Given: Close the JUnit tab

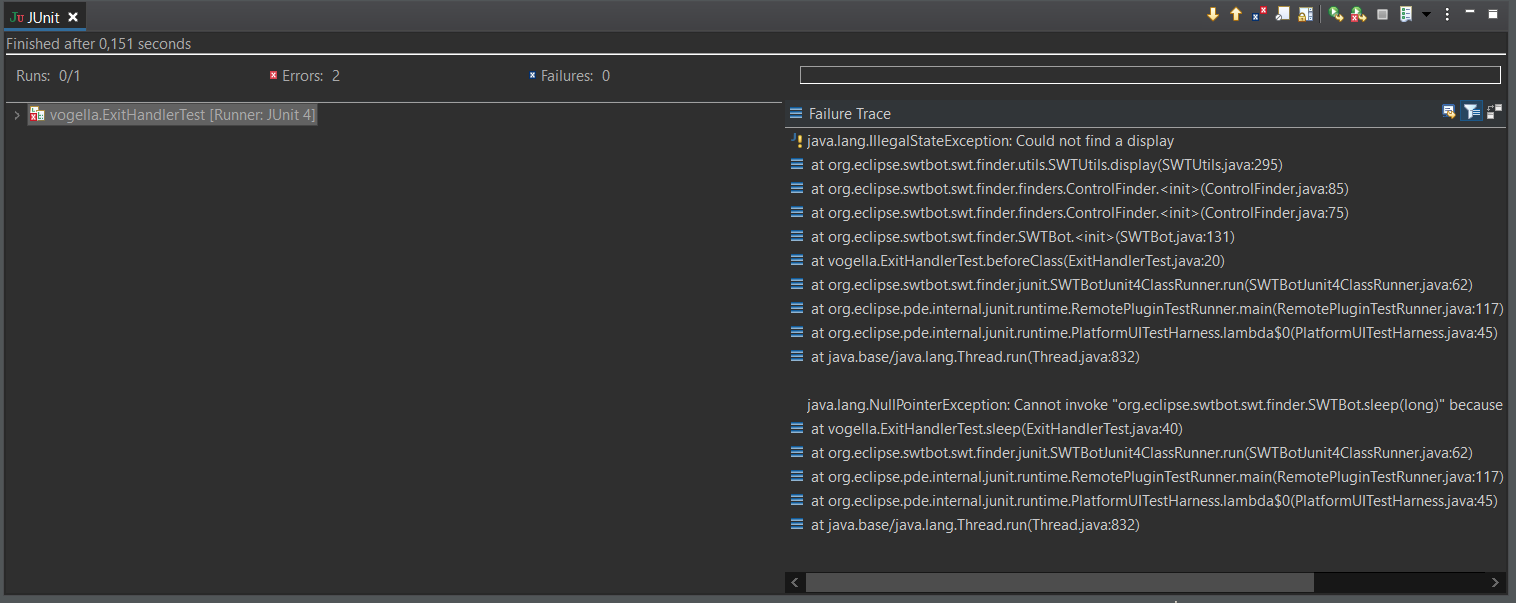Looking at the screenshot, I should tap(73, 17).
